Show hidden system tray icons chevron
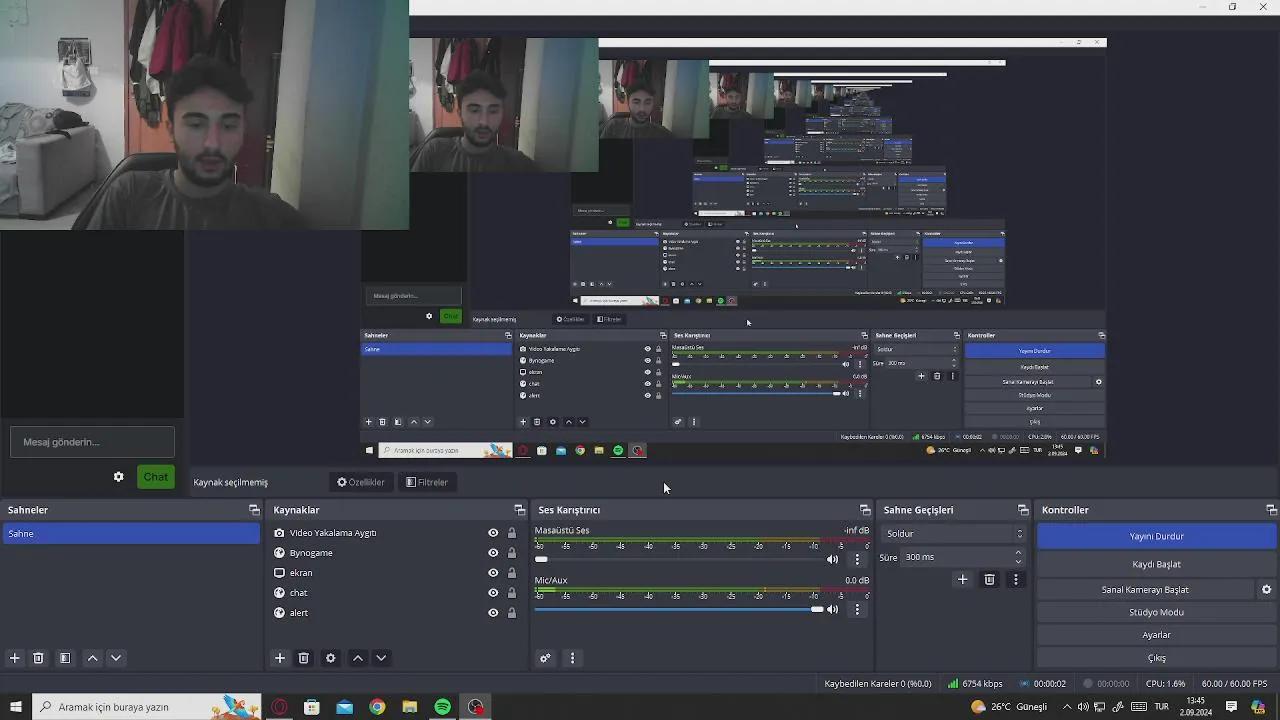Viewport: 1280px width, 720px height. pos(1067,707)
